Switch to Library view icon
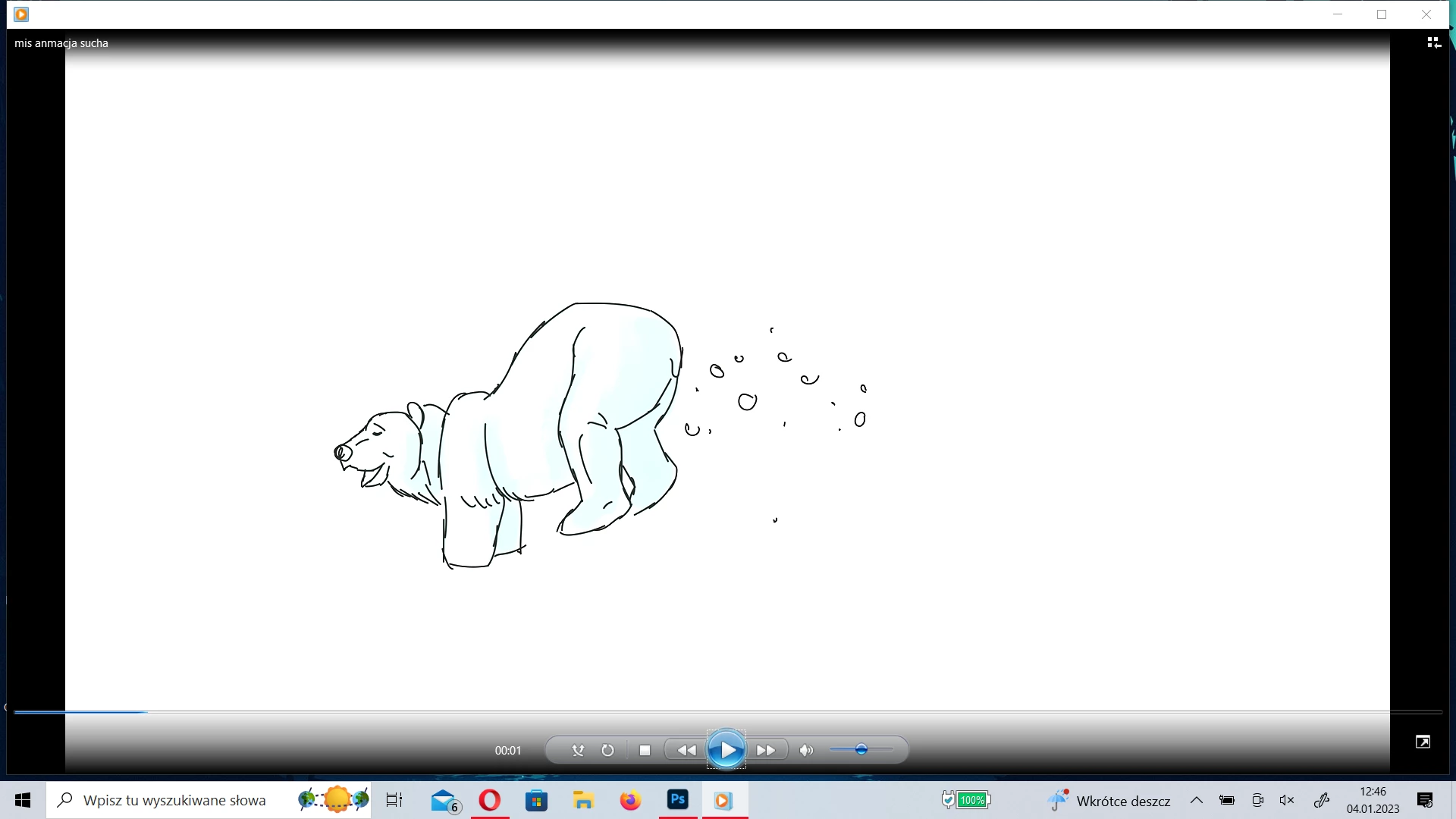The image size is (1456, 819). coord(1433,43)
